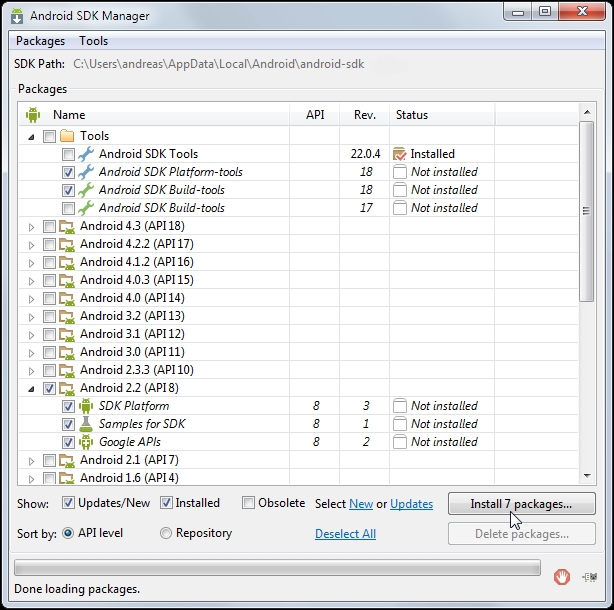
Task: Click Android 2.3.3 (API 10) folder icon
Action: pos(67,371)
